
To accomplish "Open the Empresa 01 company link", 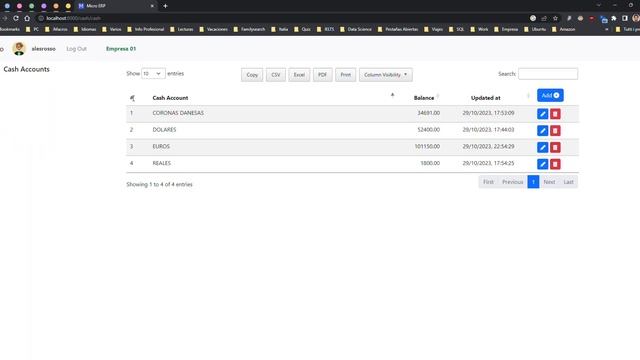I will point(121,49).
